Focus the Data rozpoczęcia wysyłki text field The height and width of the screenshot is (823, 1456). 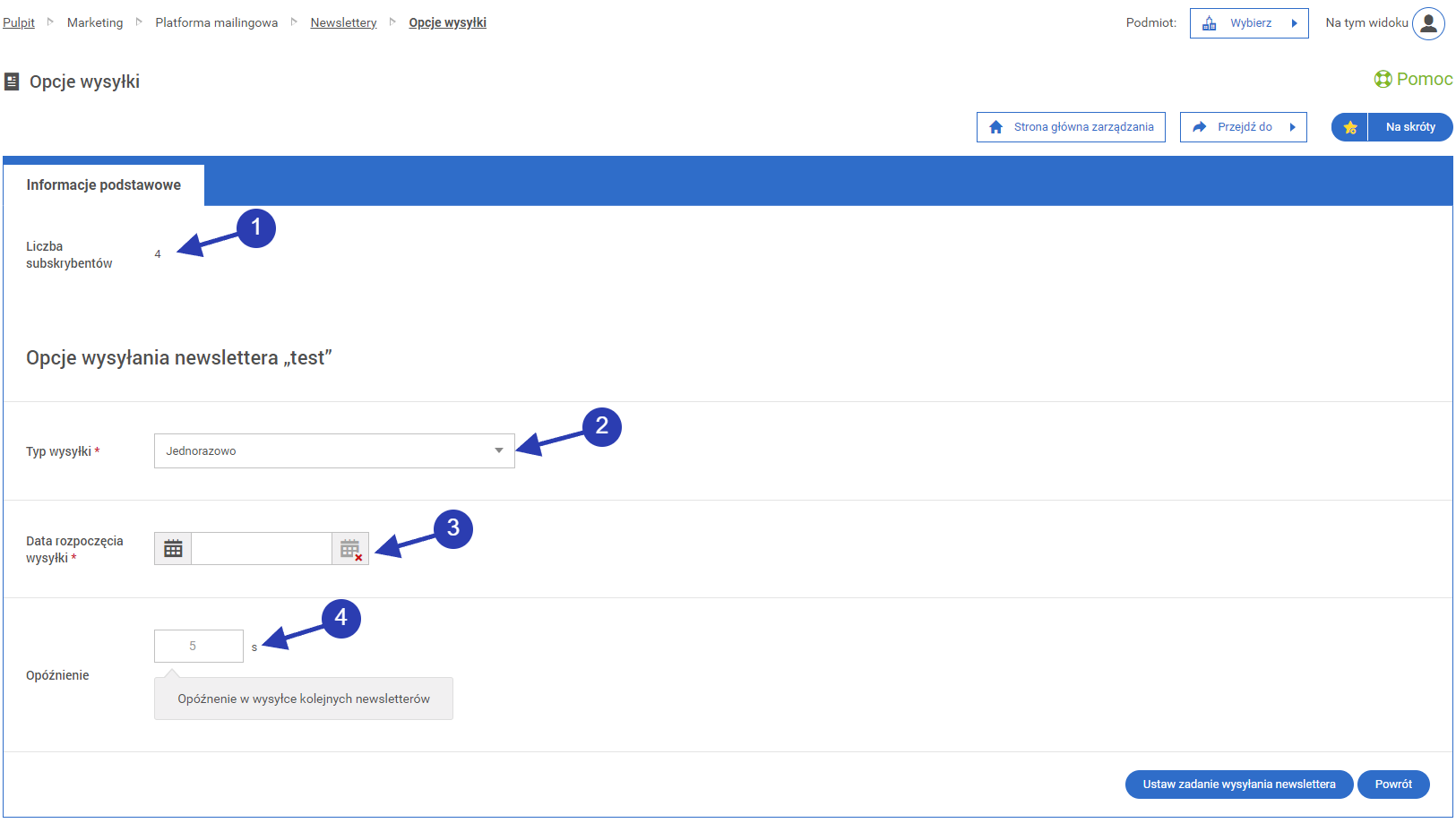point(262,549)
